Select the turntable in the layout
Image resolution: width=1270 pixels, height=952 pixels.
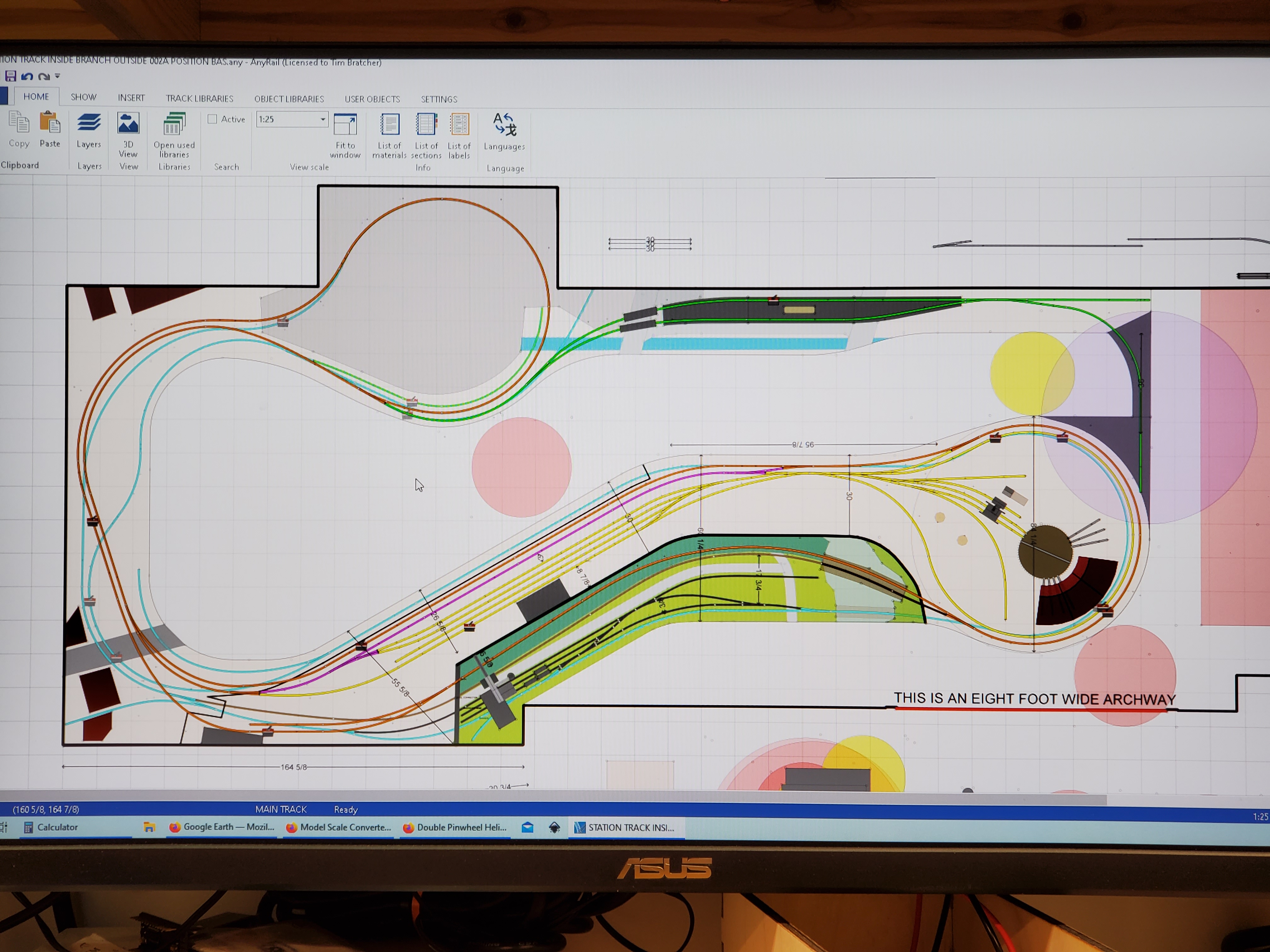pos(1045,552)
